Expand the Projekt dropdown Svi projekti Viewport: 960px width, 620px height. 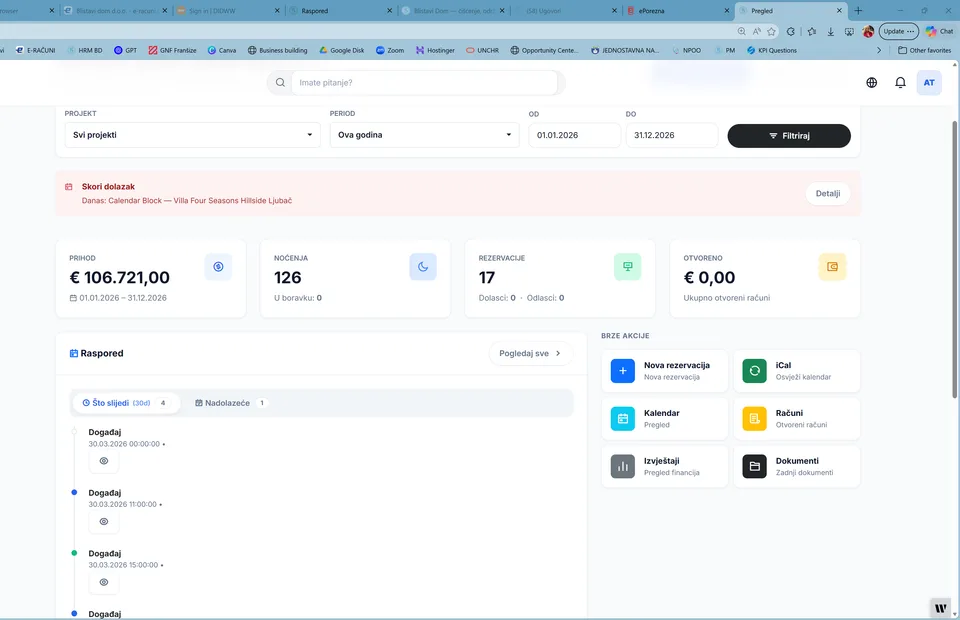pos(188,135)
